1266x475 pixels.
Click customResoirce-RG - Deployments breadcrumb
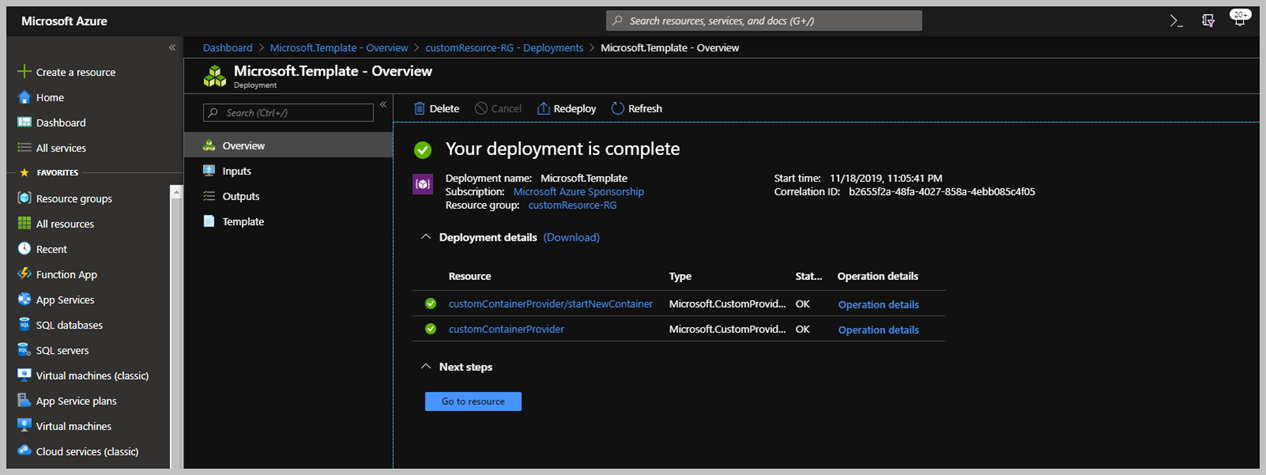tap(504, 47)
